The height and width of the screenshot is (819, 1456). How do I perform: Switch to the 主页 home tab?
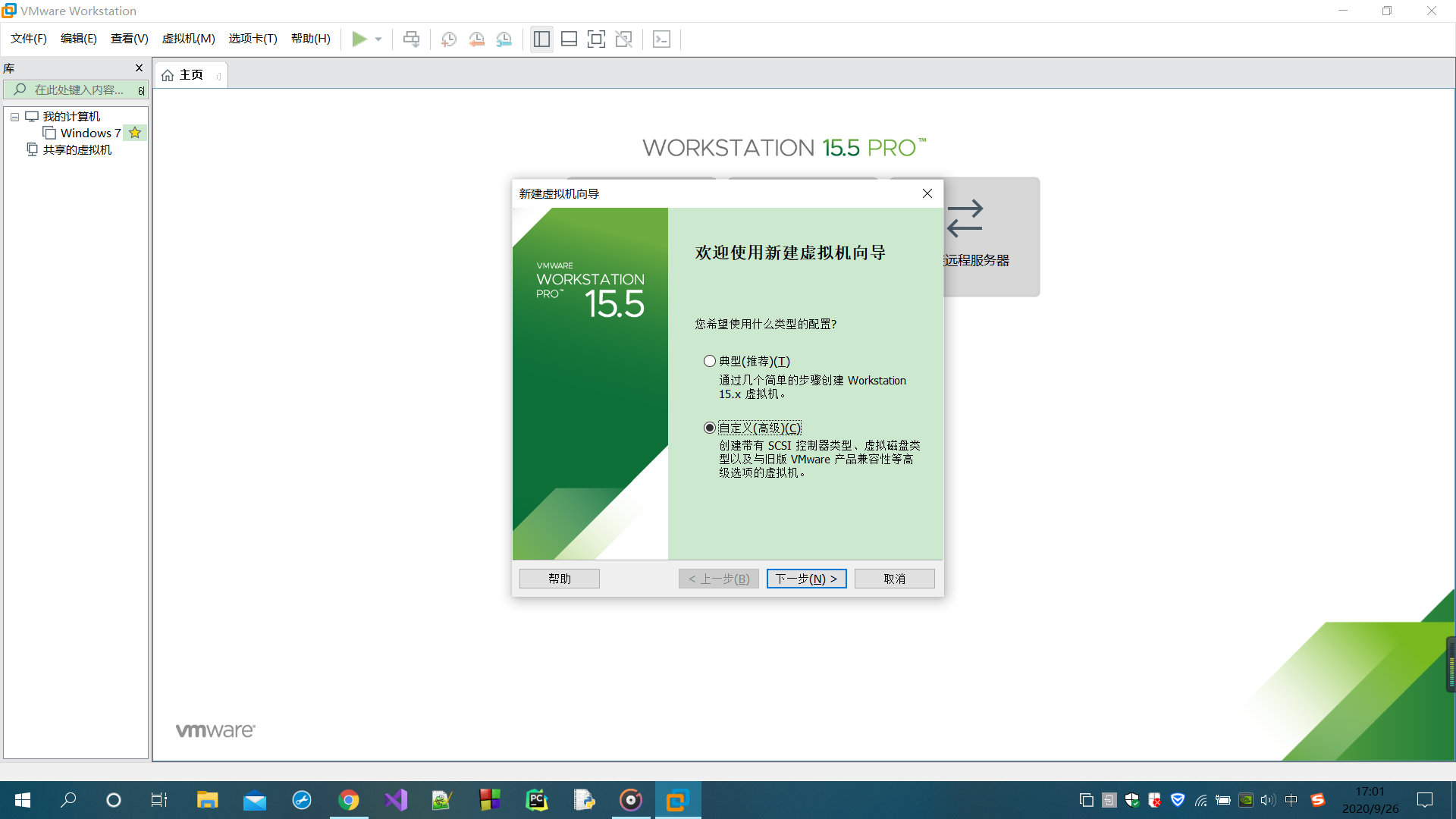tap(184, 75)
